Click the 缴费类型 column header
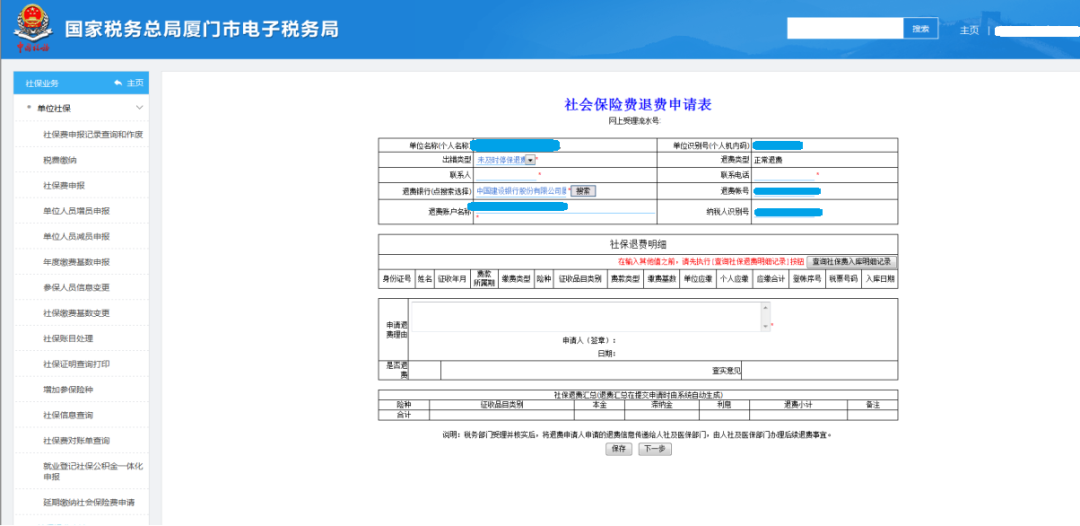This screenshot has height=526, width=1080. pyautogui.click(x=515, y=278)
